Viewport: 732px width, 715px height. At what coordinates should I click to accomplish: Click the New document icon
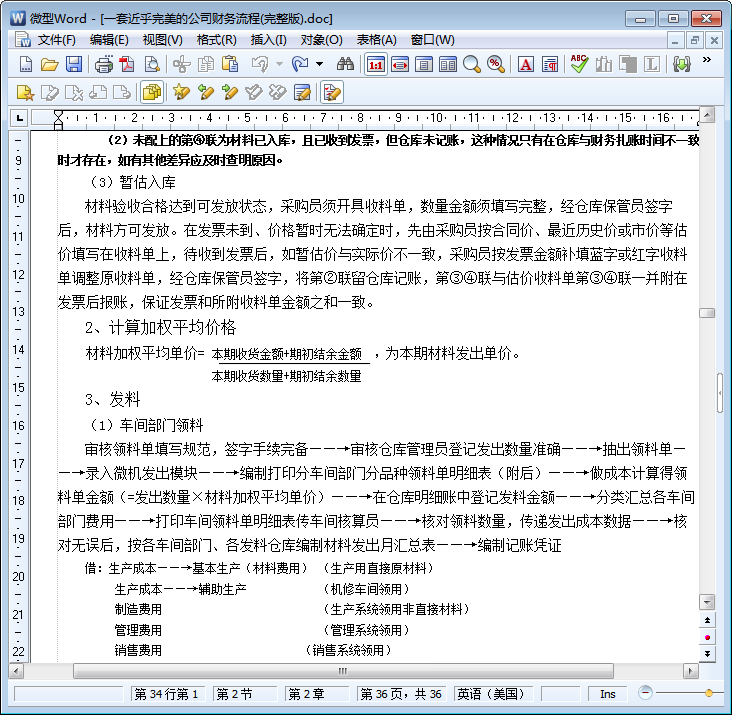[26, 64]
